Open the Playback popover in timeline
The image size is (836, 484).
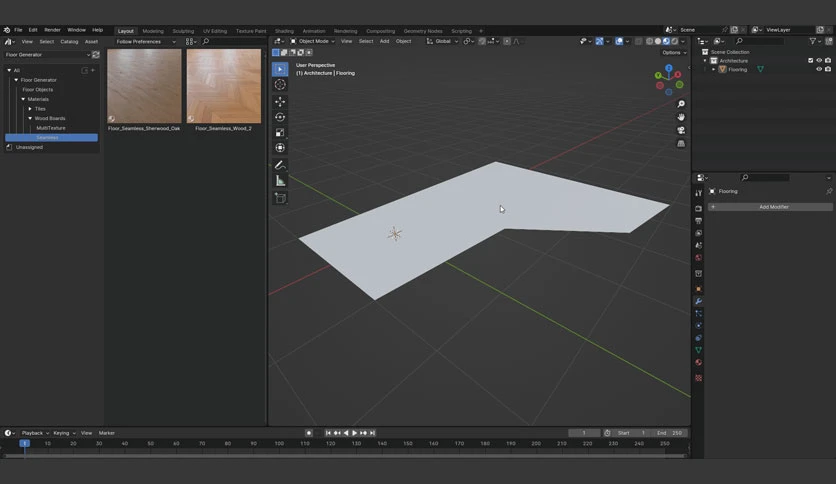pos(35,433)
